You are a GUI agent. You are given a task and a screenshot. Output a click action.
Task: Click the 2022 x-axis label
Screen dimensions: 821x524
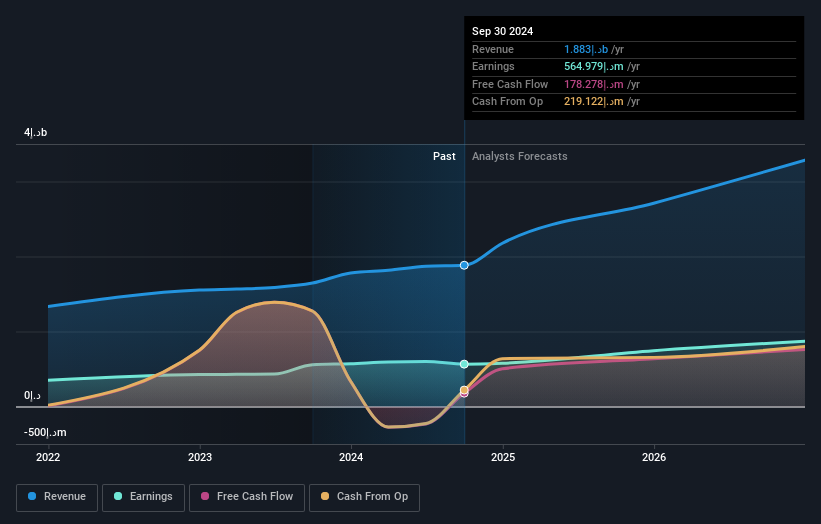48,457
